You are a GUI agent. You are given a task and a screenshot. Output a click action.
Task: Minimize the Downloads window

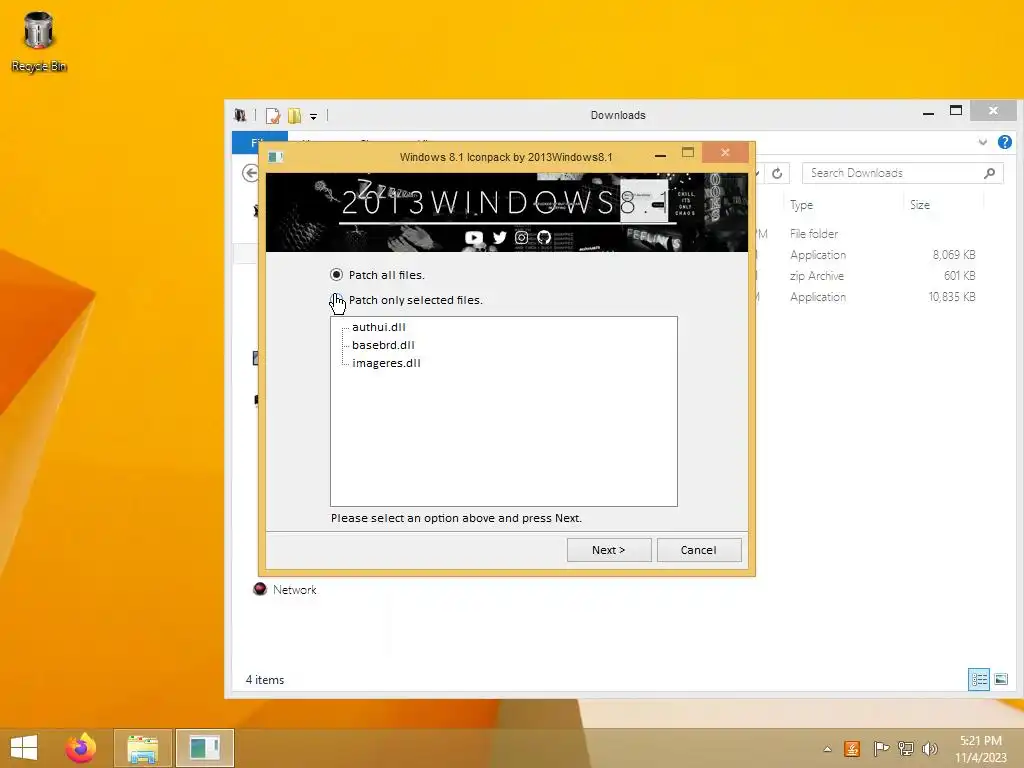[928, 113]
